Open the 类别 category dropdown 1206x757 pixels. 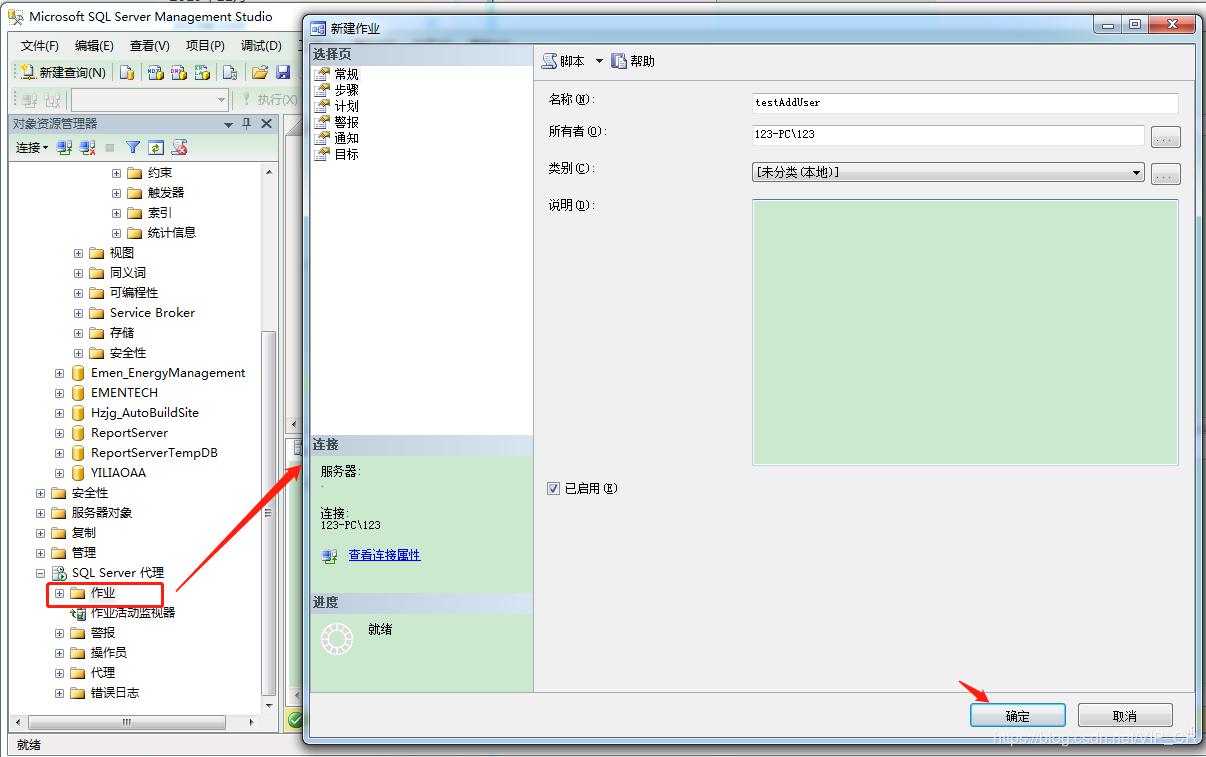[x=1135, y=173]
